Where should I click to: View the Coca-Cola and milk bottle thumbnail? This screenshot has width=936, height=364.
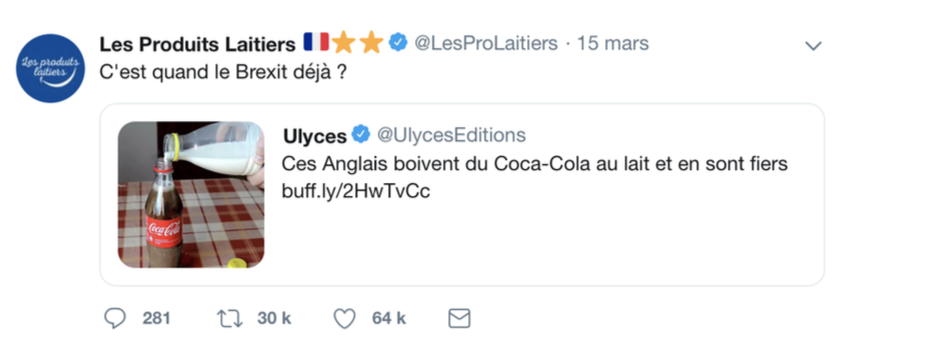(191, 195)
